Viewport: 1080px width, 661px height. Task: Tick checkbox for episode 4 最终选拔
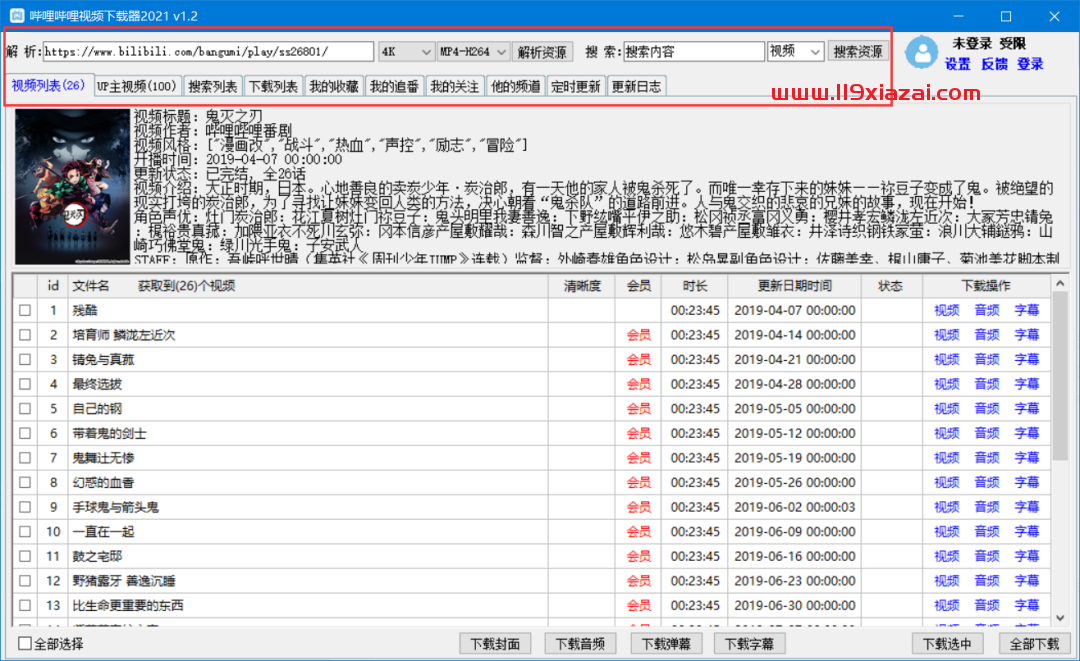tap(25, 384)
